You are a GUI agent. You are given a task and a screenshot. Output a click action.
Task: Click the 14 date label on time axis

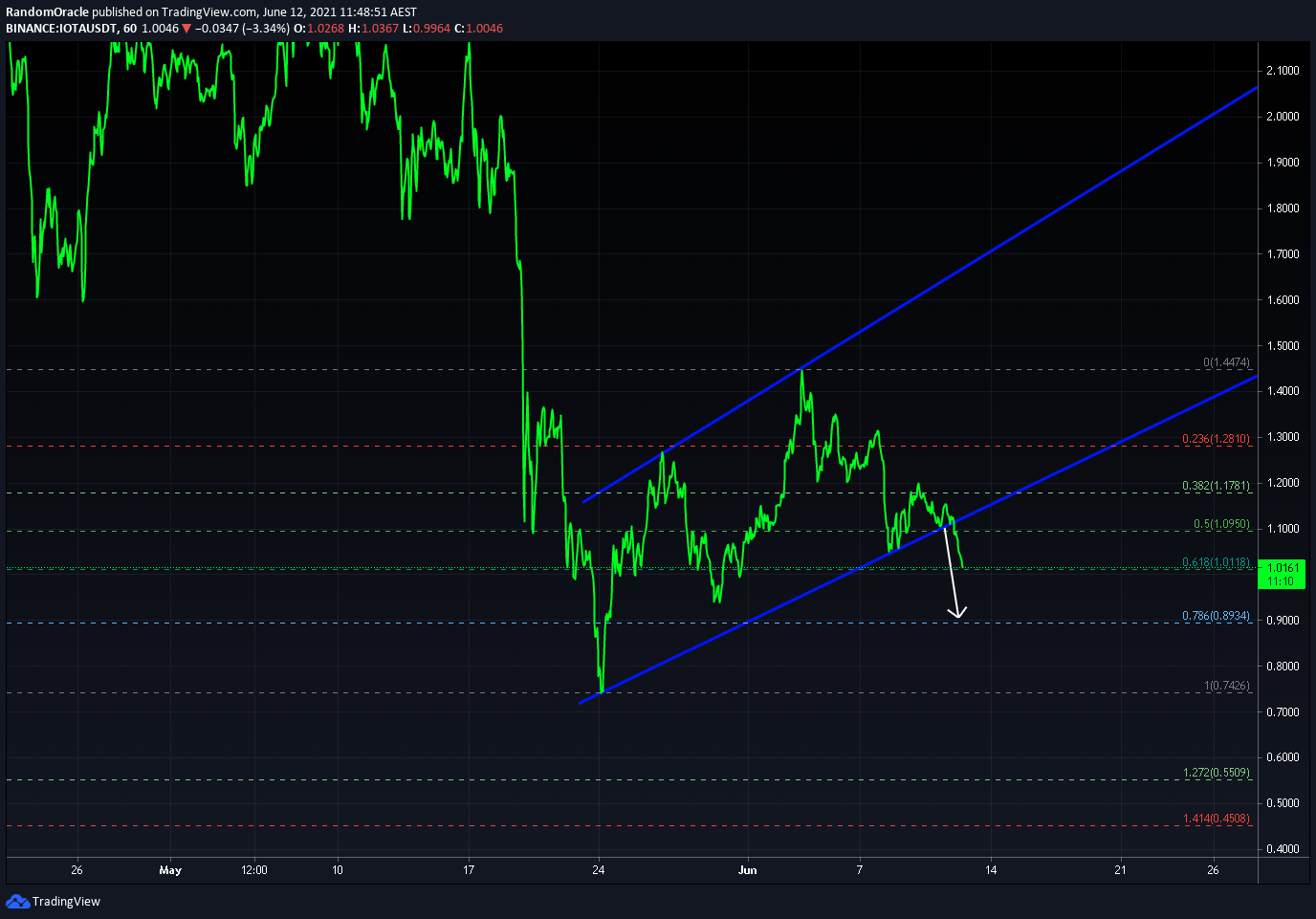tap(991, 870)
